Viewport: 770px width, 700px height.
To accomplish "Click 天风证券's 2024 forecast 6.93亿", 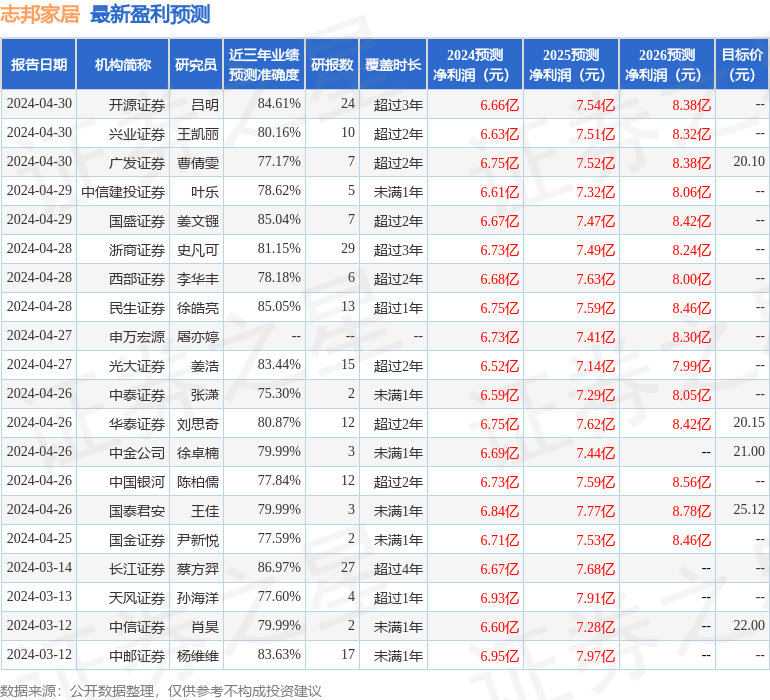I will click(499, 597).
